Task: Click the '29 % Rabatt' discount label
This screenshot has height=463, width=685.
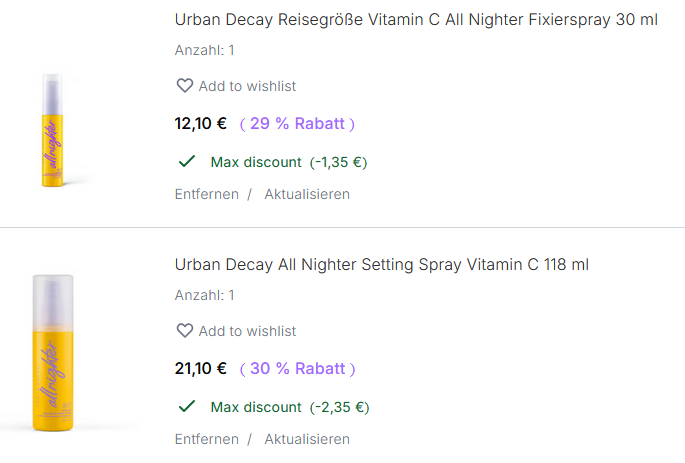Action: click(x=297, y=124)
